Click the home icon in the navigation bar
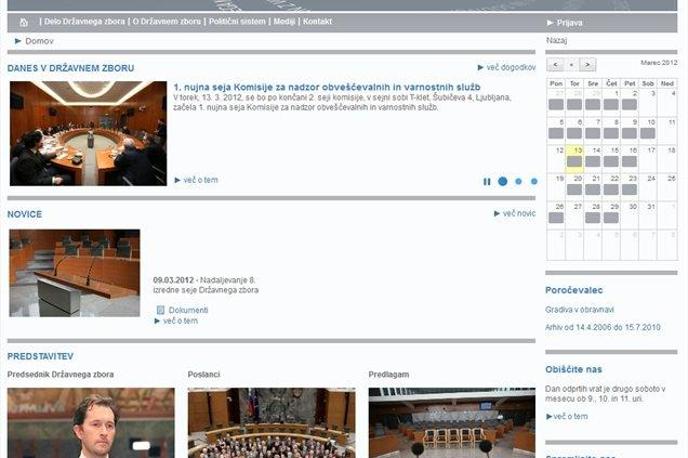The height and width of the screenshot is (458, 688). [x=24, y=22]
